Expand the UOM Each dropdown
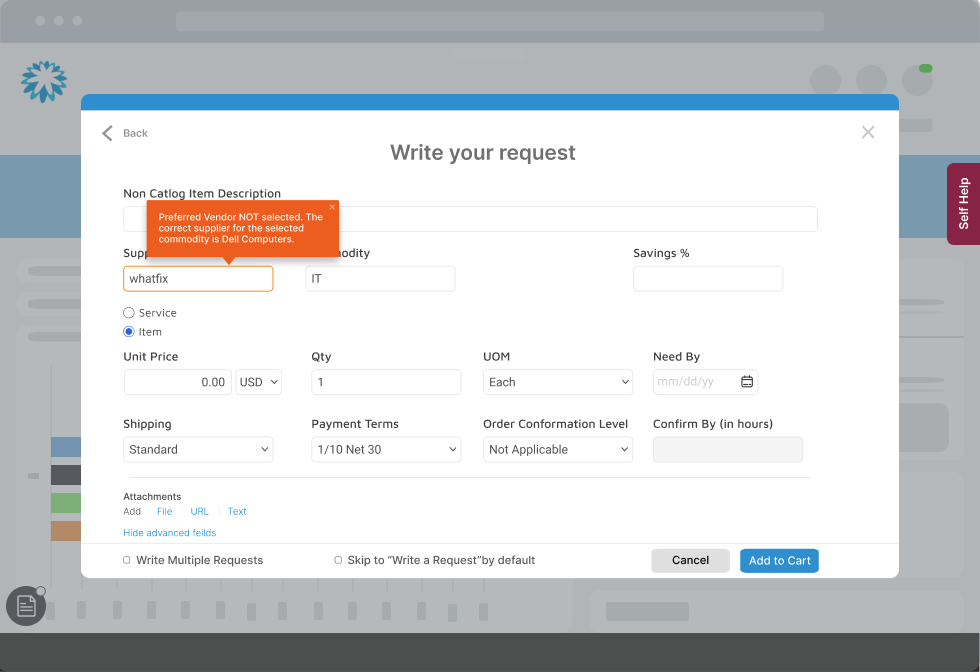 [558, 382]
